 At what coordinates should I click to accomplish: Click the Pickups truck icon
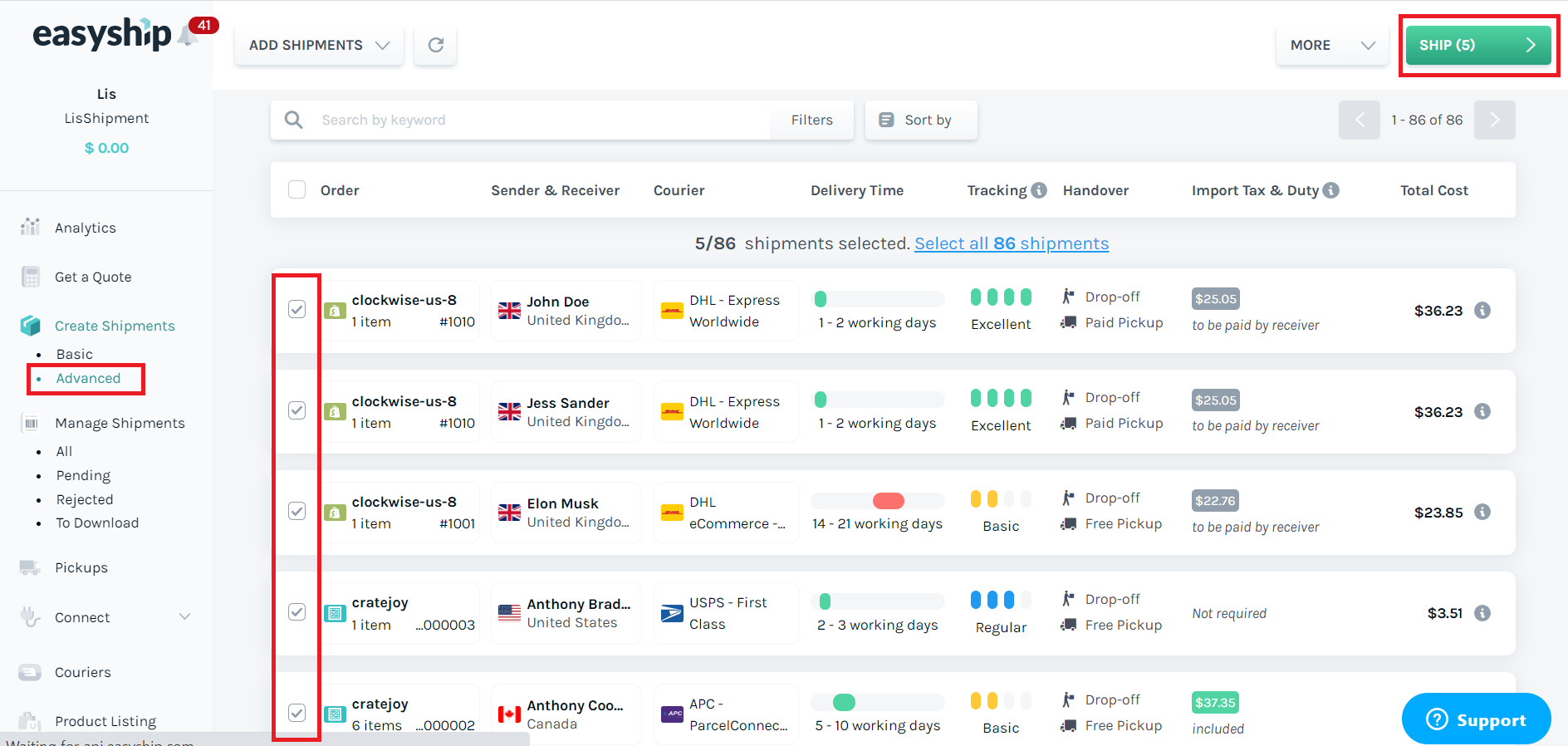click(30, 567)
